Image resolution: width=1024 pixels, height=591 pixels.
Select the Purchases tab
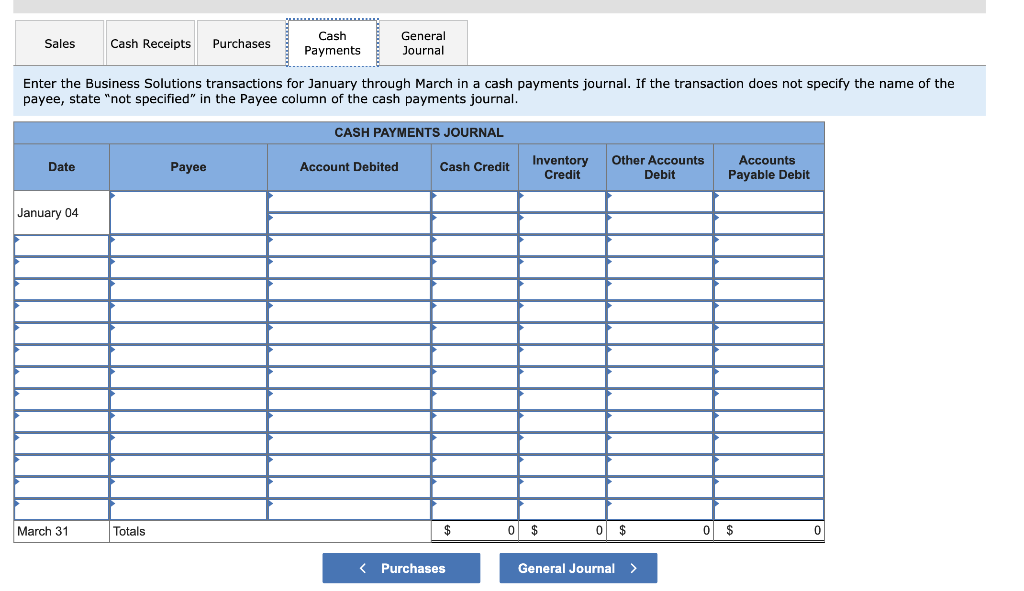tap(240, 43)
